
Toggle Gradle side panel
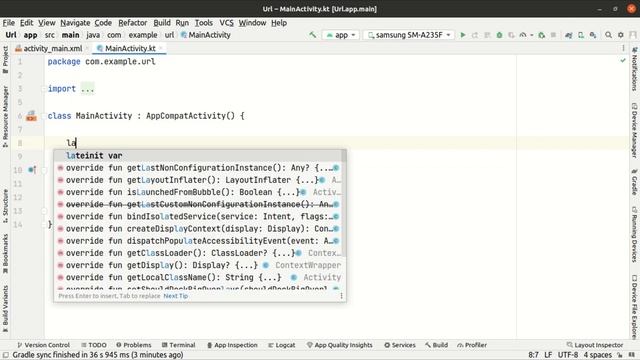point(634,182)
